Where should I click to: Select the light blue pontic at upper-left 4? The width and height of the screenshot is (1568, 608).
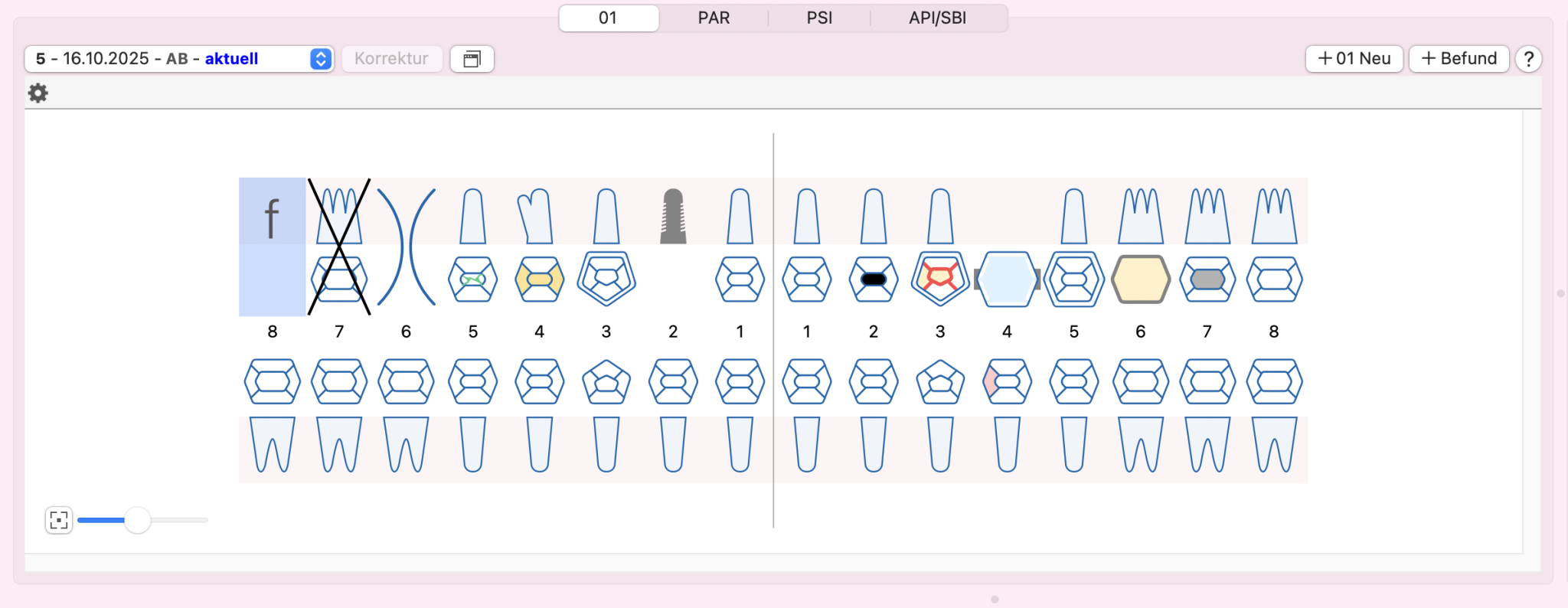[x=1006, y=279]
